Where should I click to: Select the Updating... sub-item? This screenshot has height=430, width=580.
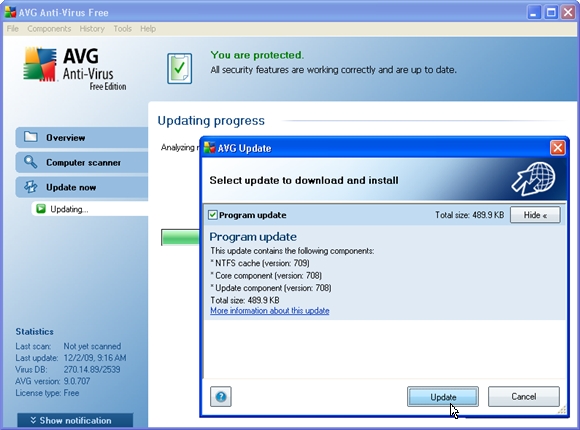pos(90,209)
